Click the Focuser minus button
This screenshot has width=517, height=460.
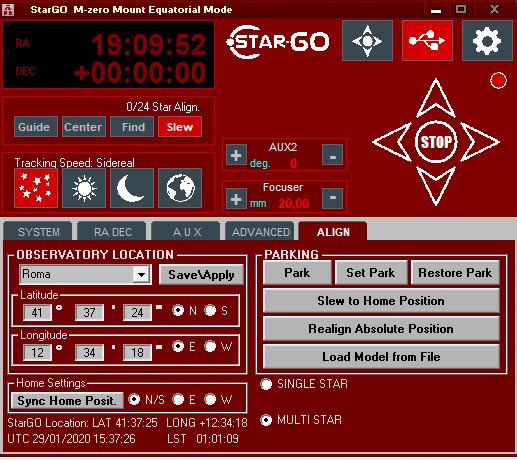click(332, 199)
